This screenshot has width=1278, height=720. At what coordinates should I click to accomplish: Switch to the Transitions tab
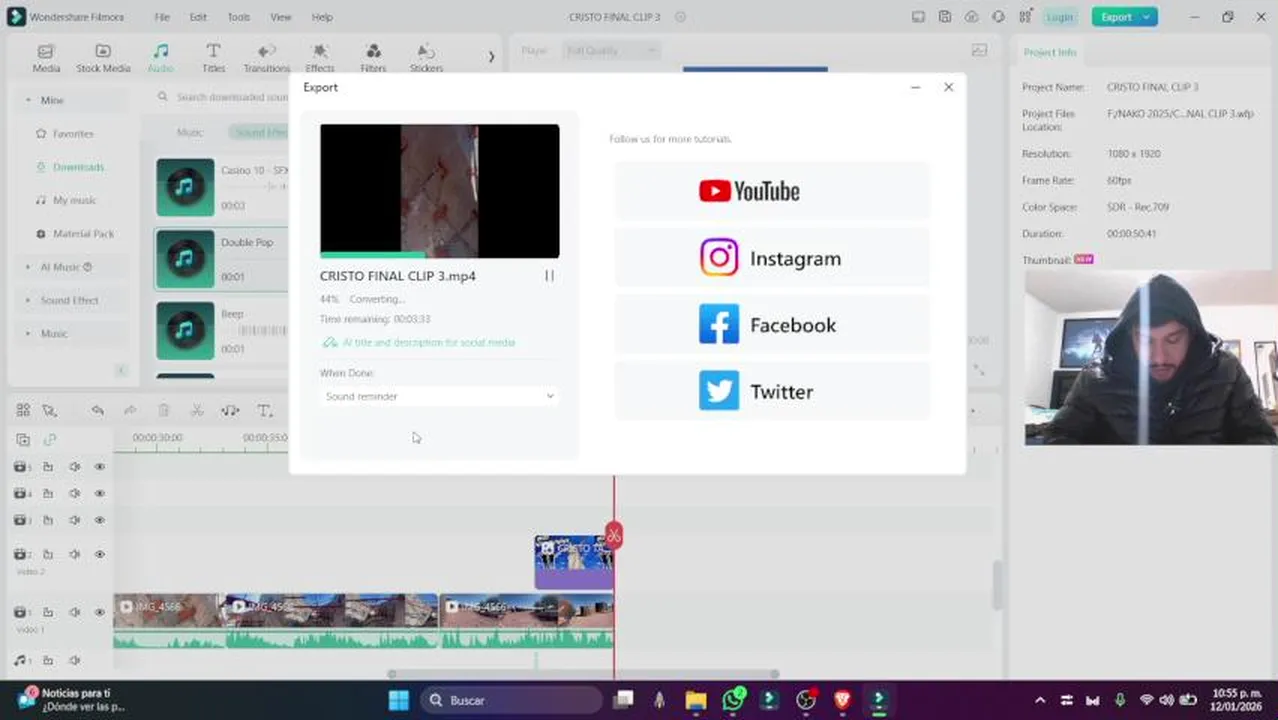click(266, 58)
